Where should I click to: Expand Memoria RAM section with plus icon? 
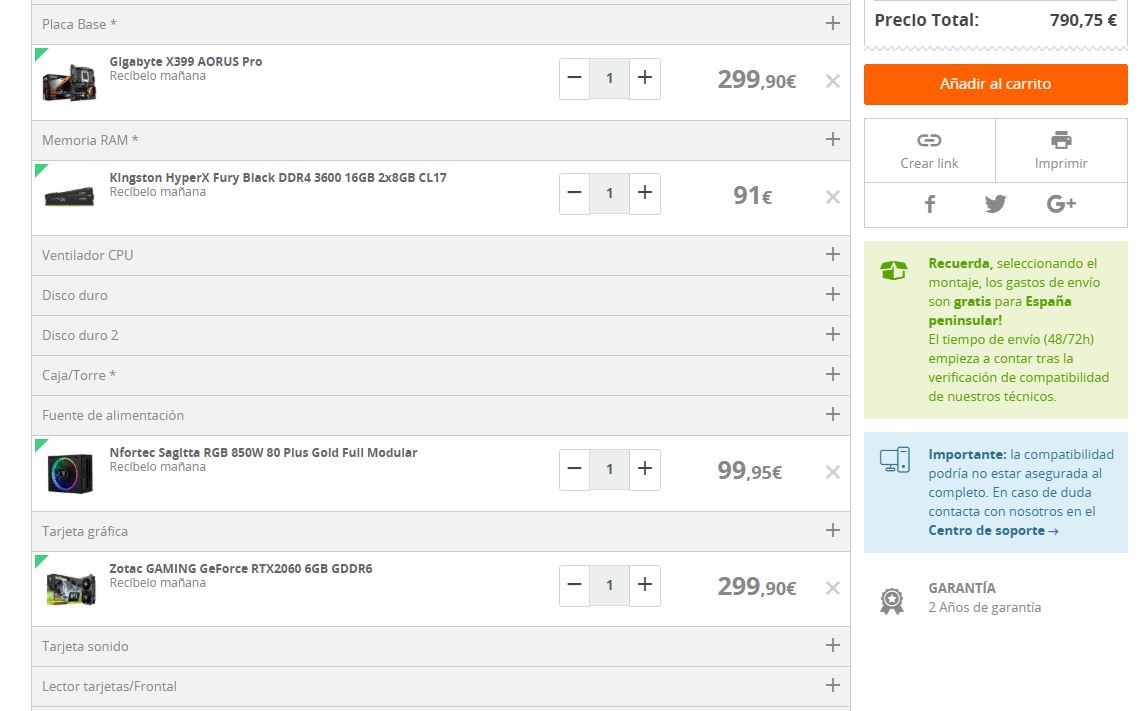pyautogui.click(x=832, y=139)
